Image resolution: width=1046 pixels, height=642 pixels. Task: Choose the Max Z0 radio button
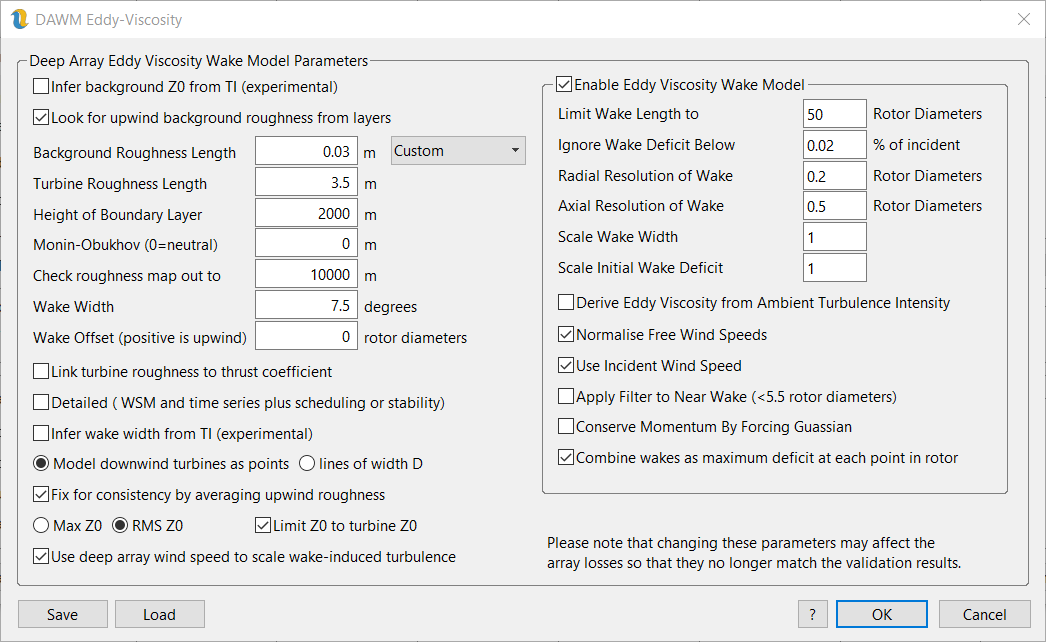click(x=41, y=526)
